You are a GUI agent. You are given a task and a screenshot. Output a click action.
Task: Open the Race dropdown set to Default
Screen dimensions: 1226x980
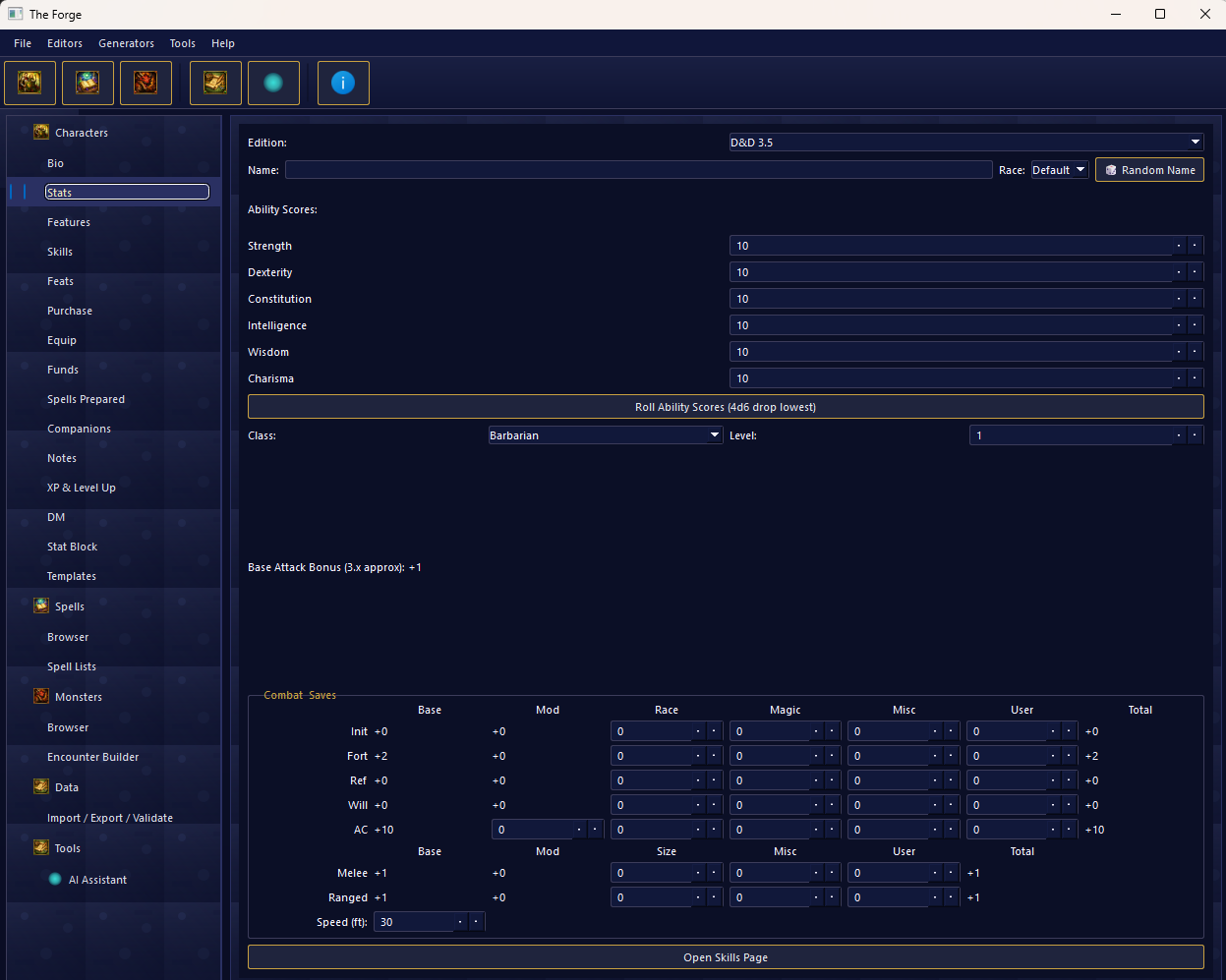1059,169
